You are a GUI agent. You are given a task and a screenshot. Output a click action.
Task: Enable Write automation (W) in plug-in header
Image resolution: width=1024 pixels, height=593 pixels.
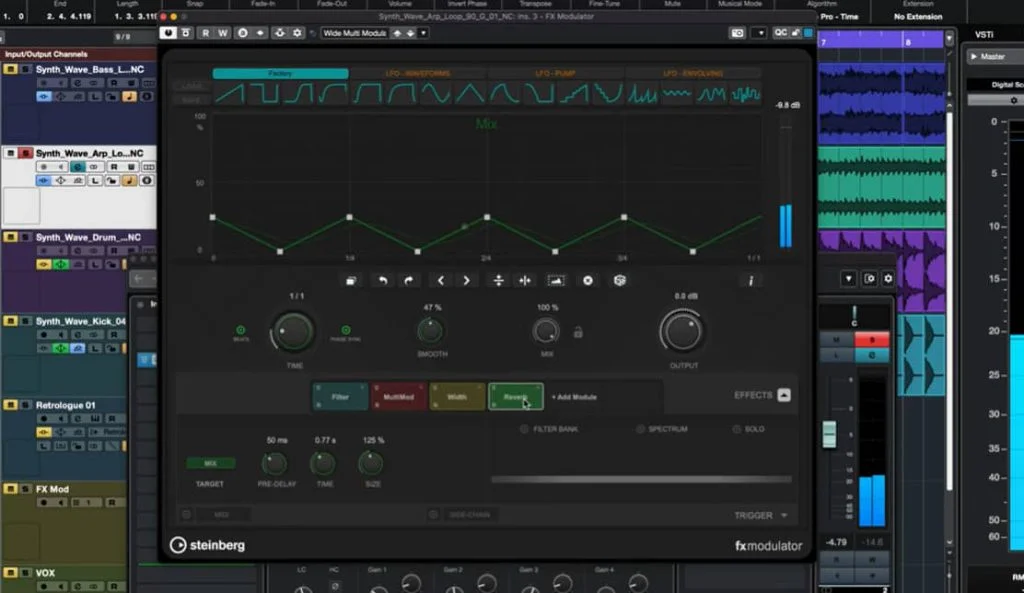coord(223,33)
